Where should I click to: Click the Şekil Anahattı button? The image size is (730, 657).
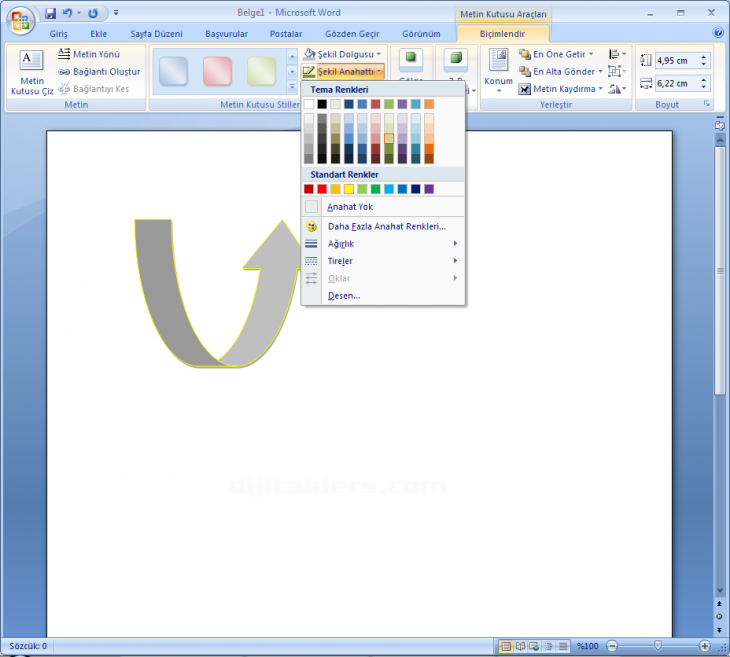point(343,72)
